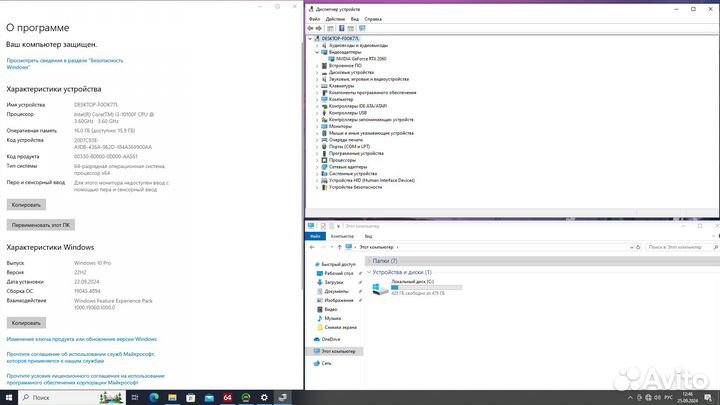Viewport: 720px width, 405px height.
Task: Expand Процессоры category
Action: point(317,160)
